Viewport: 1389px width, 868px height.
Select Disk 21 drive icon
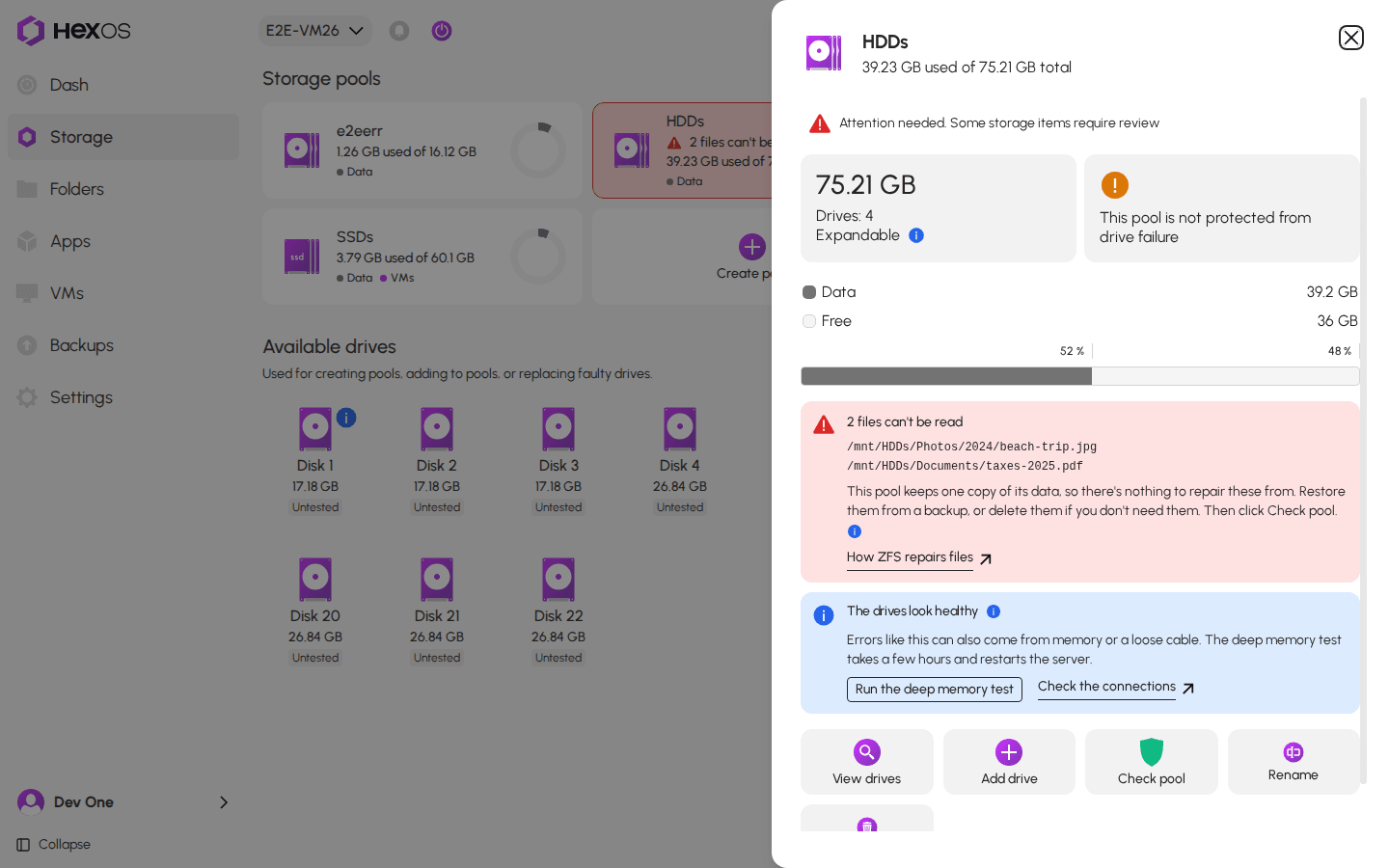tap(437, 580)
